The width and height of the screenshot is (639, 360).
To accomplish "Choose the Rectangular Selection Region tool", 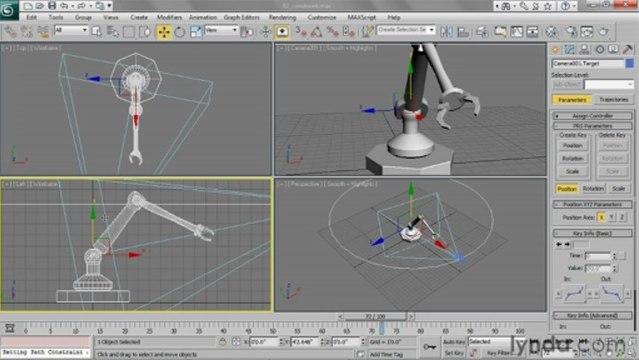I will (129, 31).
